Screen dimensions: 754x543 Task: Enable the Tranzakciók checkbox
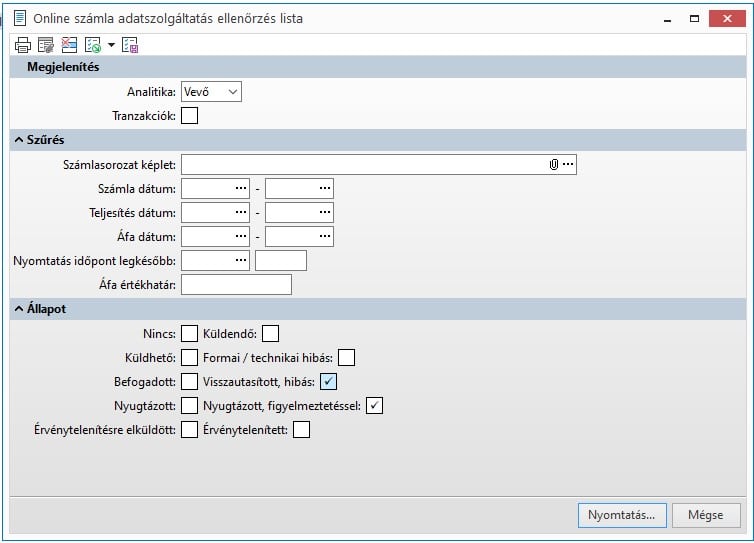[x=189, y=115]
